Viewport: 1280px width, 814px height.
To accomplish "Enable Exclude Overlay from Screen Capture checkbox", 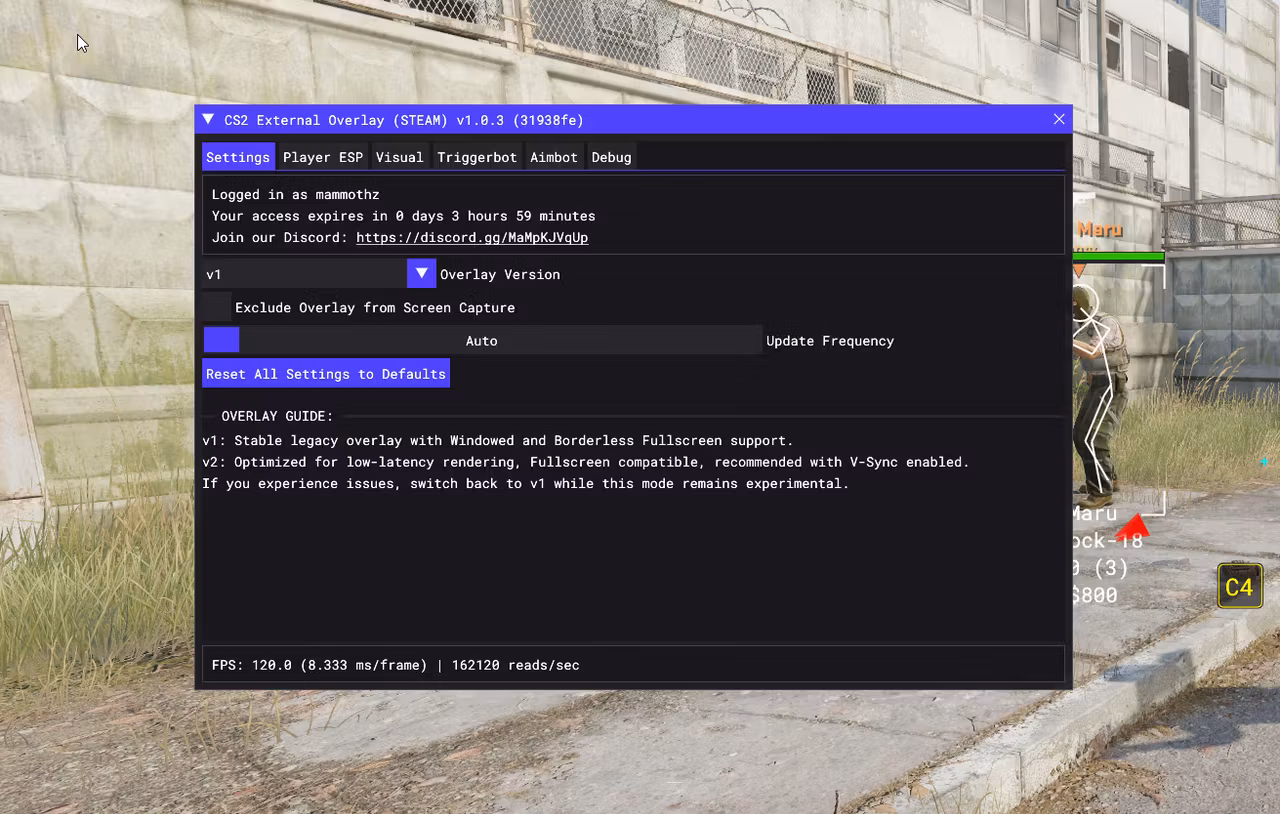I will (217, 307).
